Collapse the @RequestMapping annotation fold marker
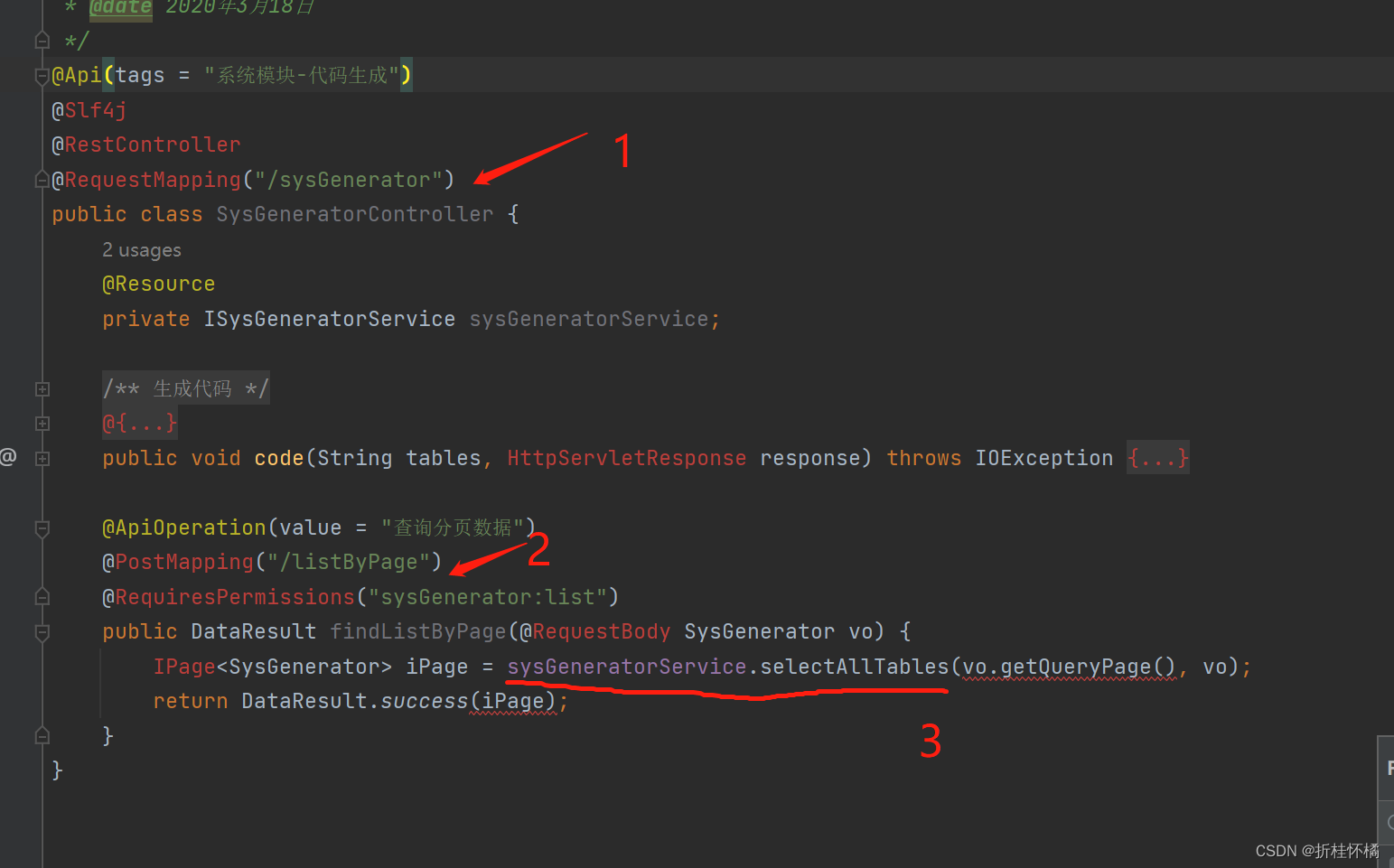This screenshot has height=868, width=1394. [42, 180]
